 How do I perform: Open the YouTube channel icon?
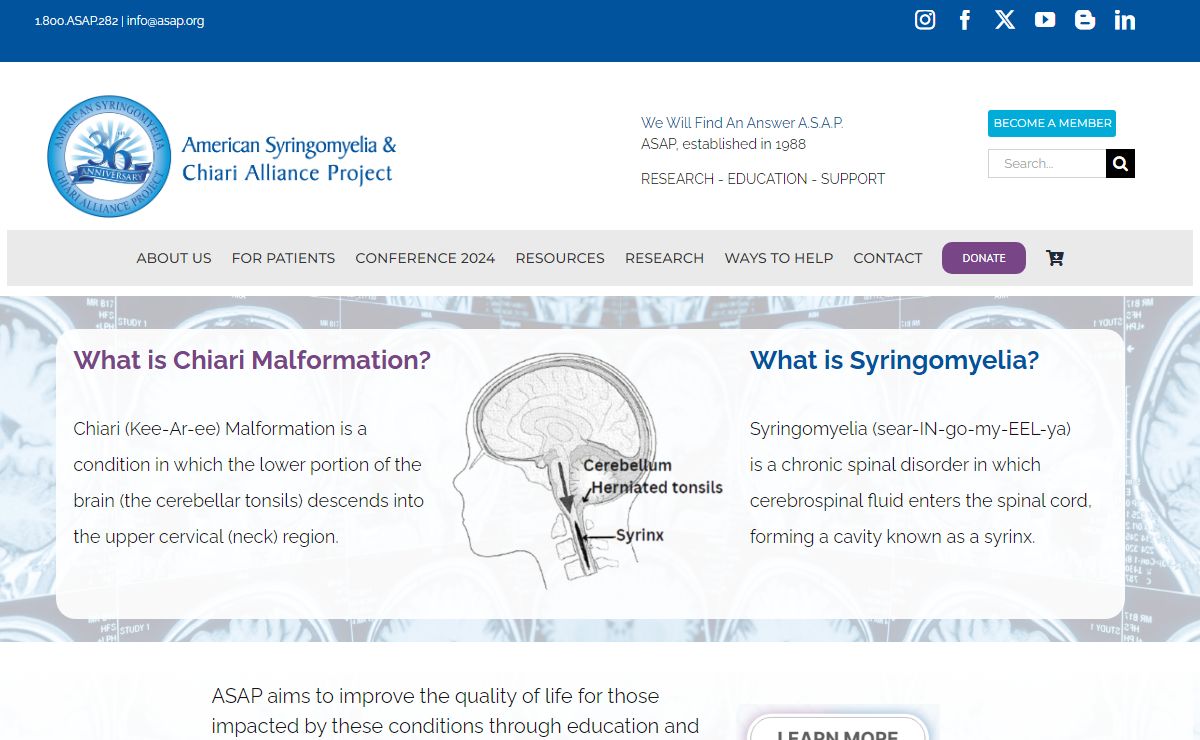point(1045,20)
